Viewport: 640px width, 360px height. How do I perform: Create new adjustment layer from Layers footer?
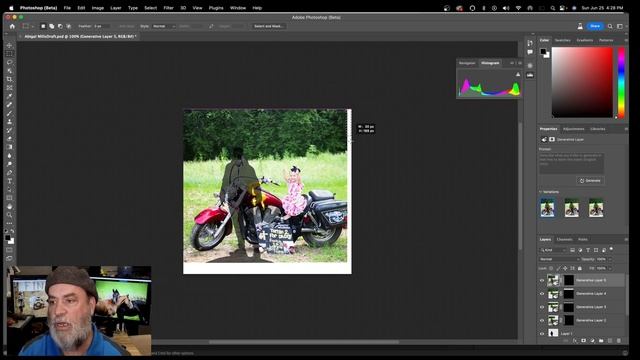592,340
